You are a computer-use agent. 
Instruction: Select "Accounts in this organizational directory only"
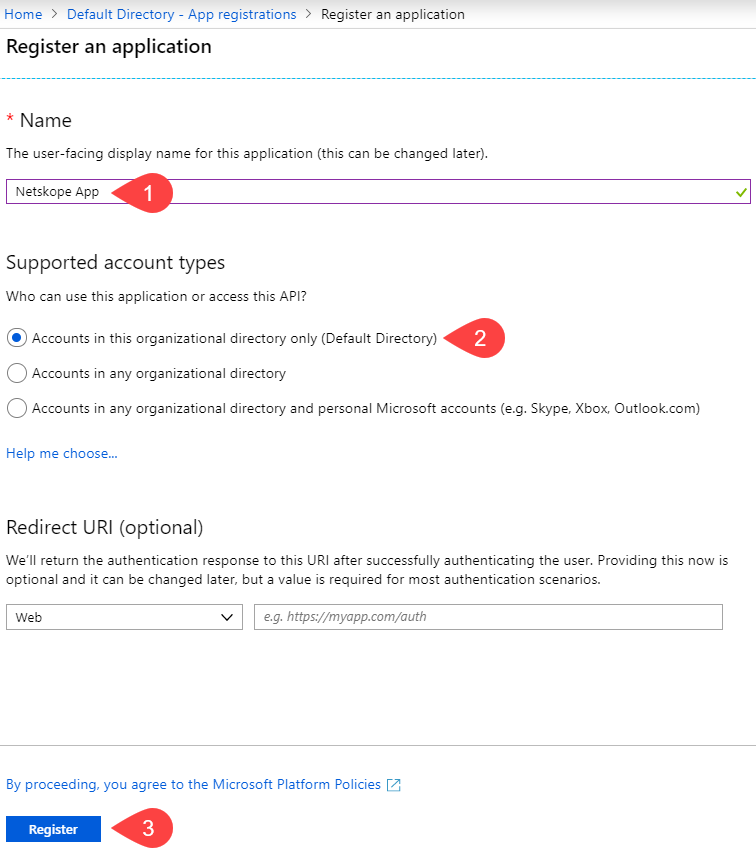point(16,338)
